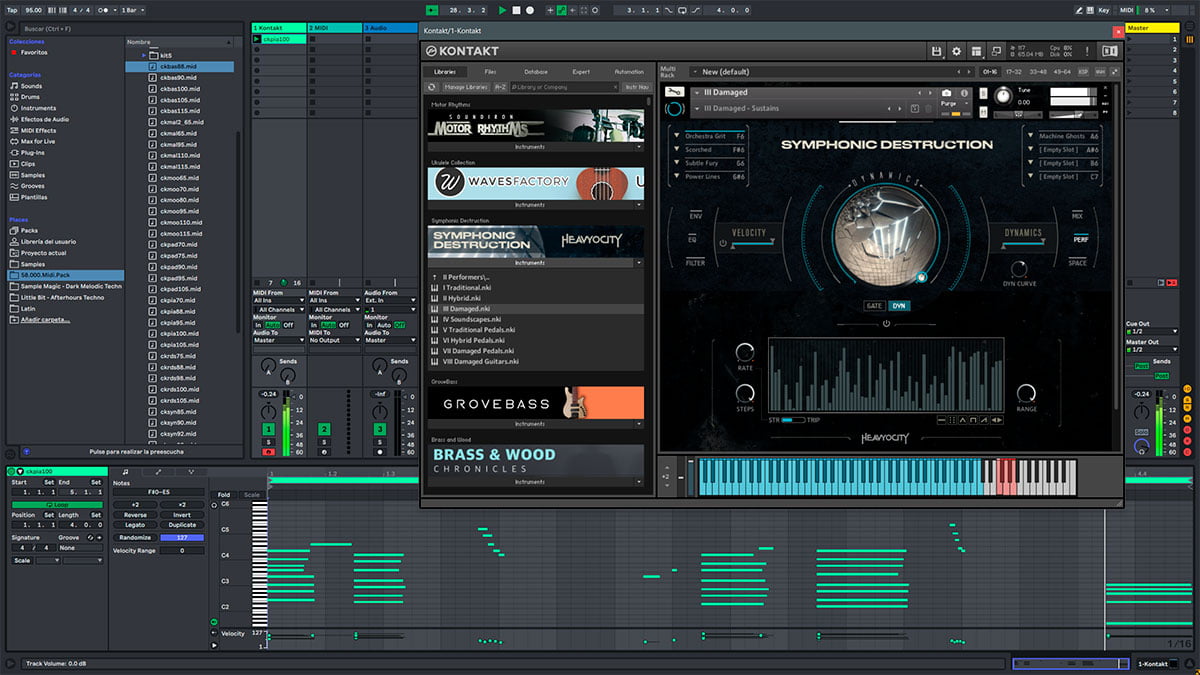Image resolution: width=1200 pixels, height=675 pixels.
Task: Open track 1 Audio To Master dropdown
Action: tap(277, 340)
